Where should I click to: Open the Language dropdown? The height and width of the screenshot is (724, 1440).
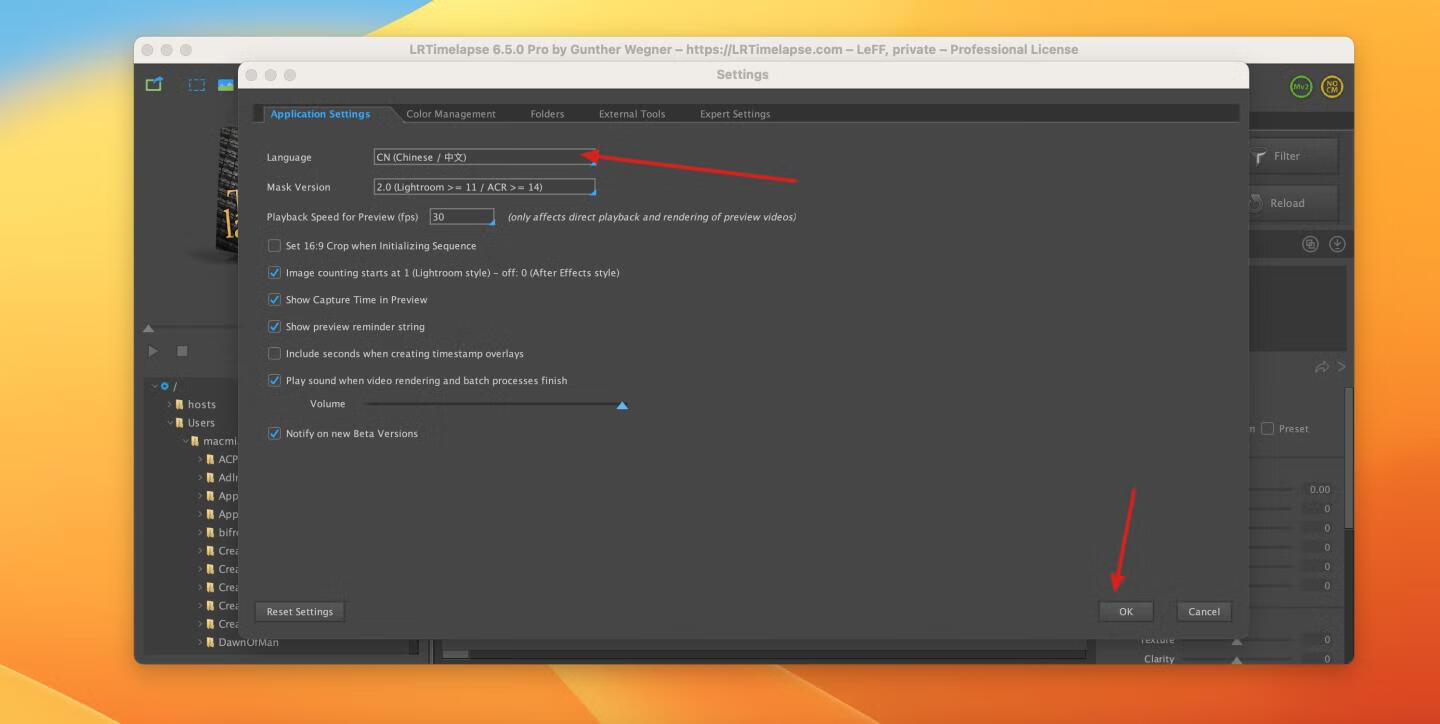tap(484, 157)
